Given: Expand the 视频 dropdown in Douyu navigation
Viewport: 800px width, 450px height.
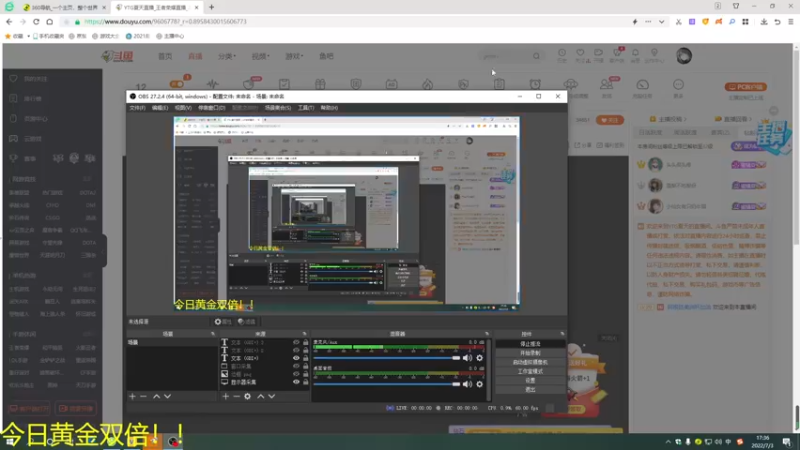Looking at the screenshot, I should pos(260,56).
